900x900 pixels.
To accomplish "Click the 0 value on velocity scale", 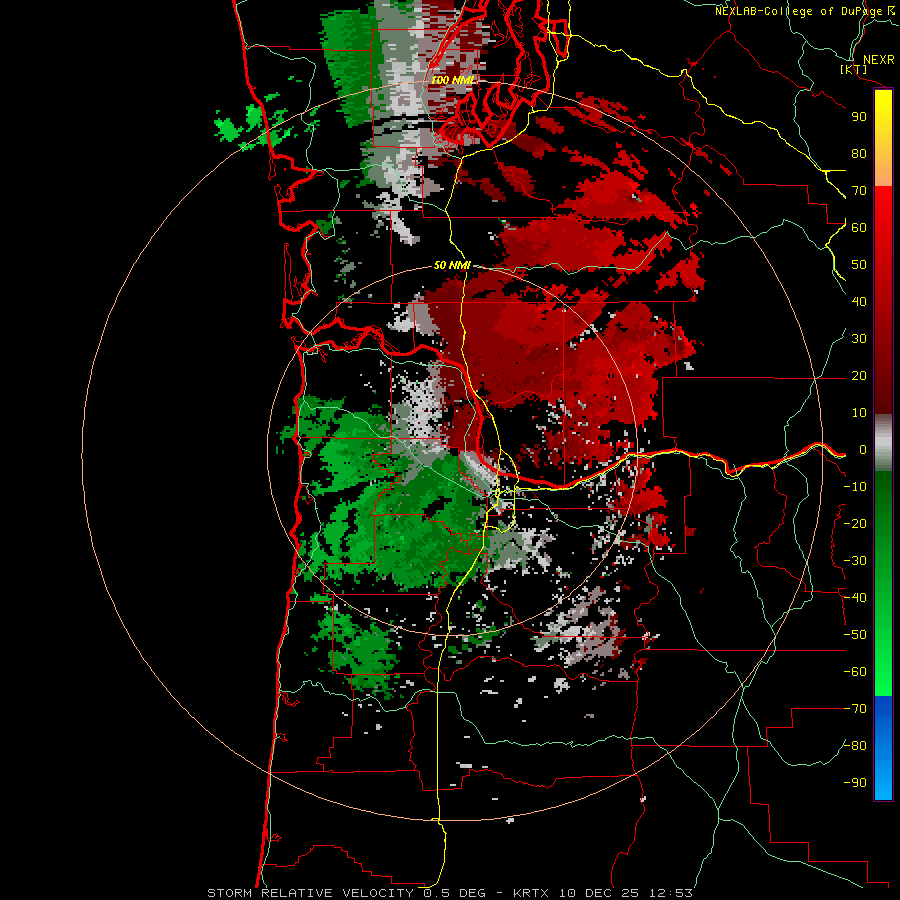I will click(863, 450).
